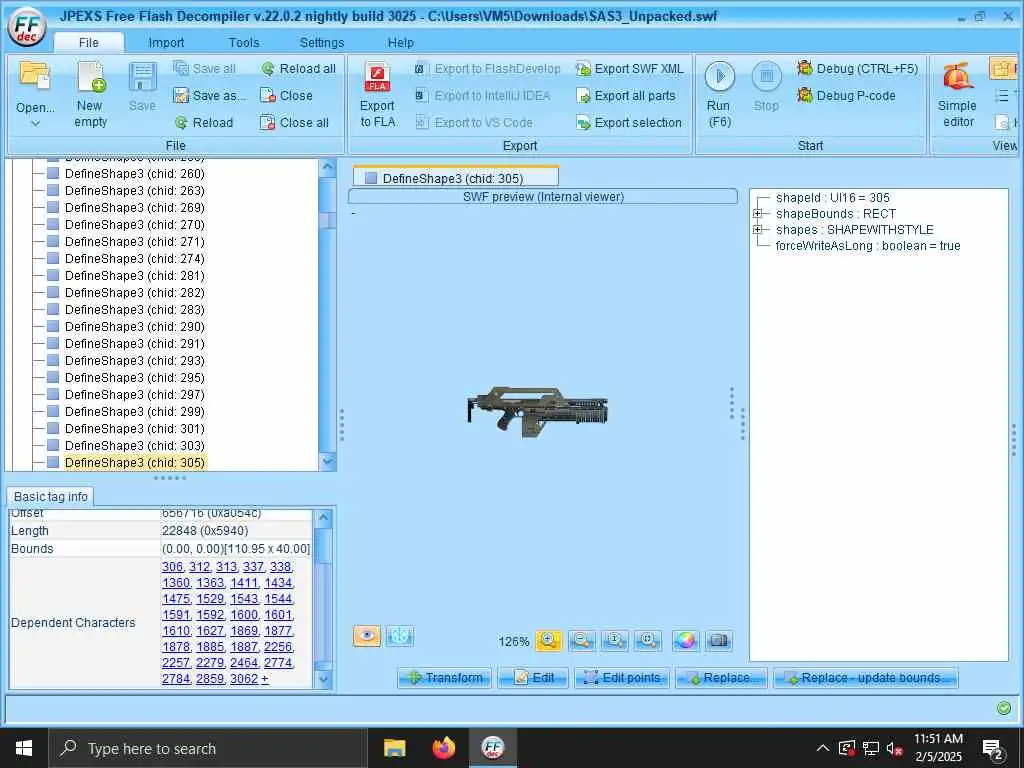Select DefineShape3 (chid: 290) in tree

pyautogui.click(x=135, y=327)
